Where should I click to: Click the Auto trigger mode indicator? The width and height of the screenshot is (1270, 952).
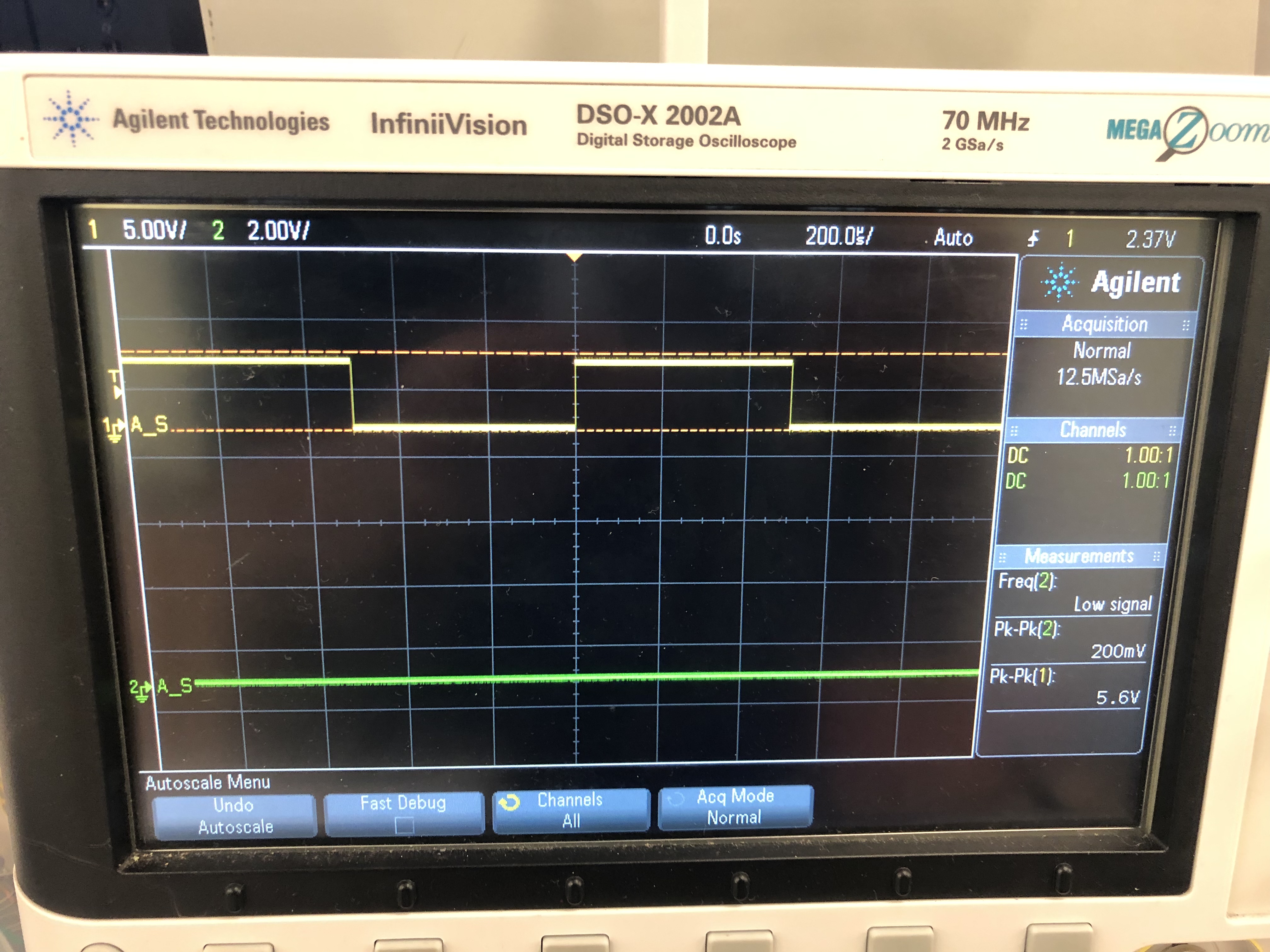953,237
